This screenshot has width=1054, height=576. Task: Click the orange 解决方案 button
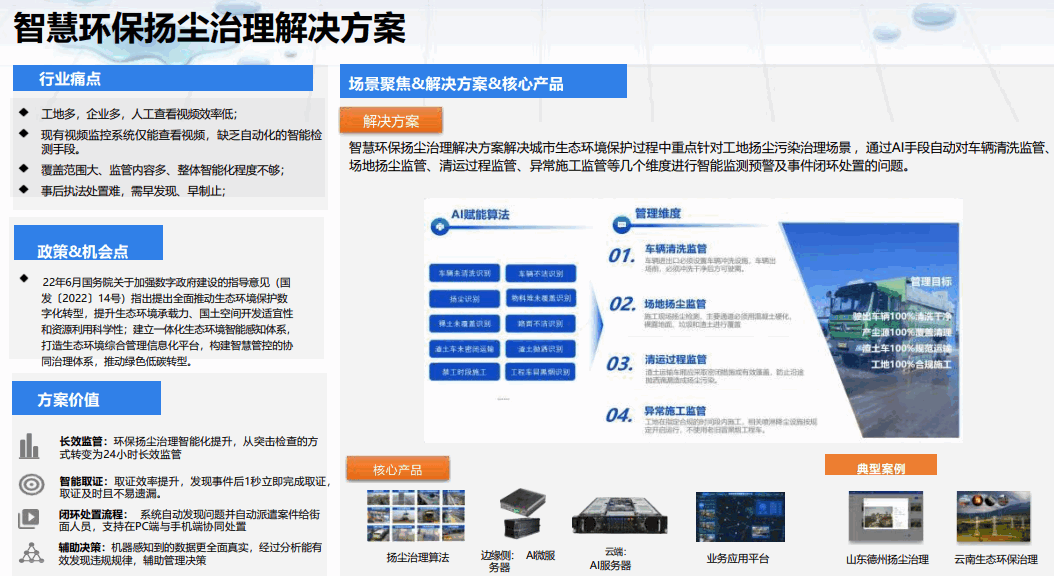pyautogui.click(x=391, y=121)
